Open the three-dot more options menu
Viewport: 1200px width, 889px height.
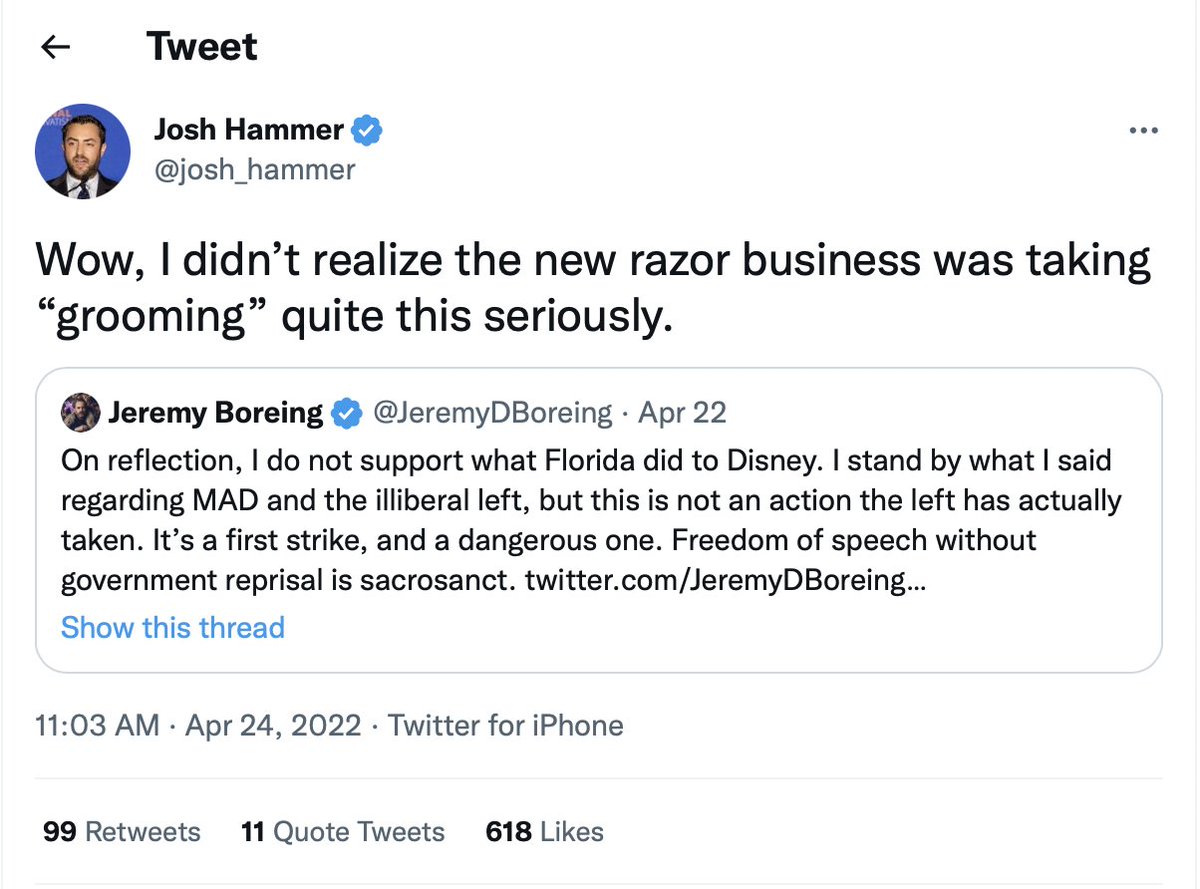pyautogui.click(x=1142, y=131)
